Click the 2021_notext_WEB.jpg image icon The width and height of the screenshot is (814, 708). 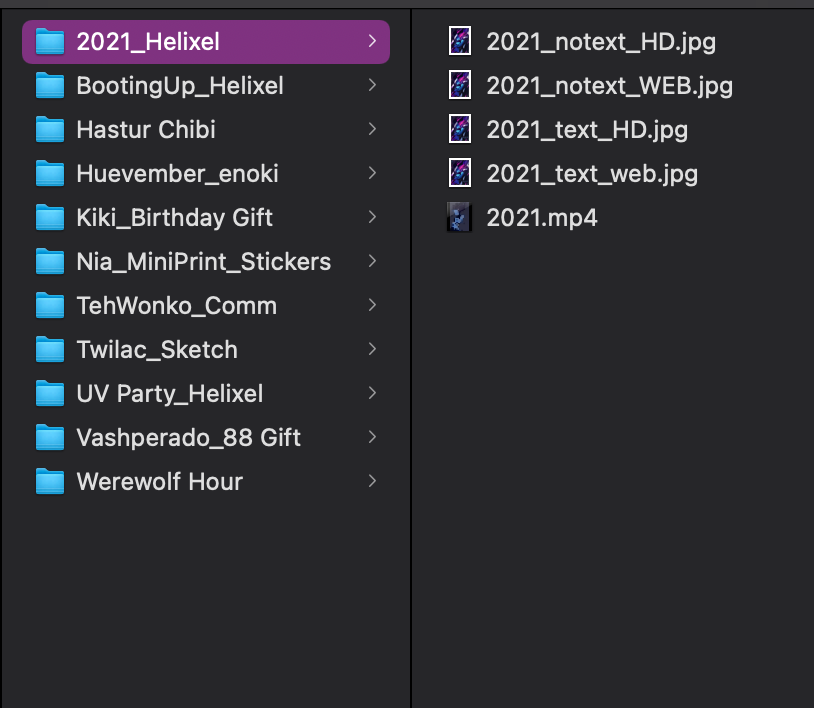(460, 85)
